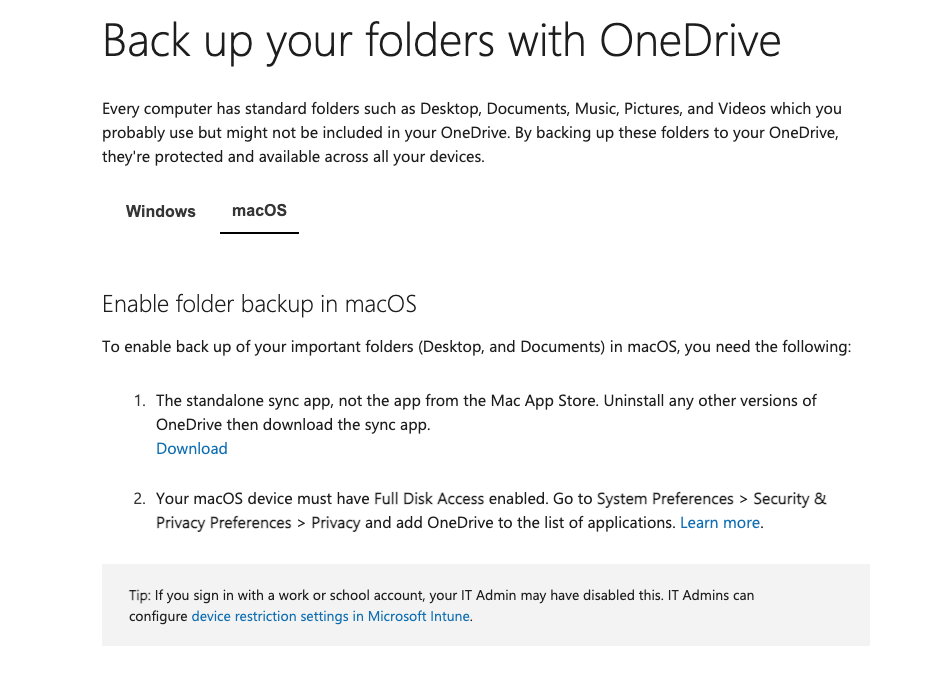Open the Download link for sync app
937x690 pixels.
(x=192, y=449)
